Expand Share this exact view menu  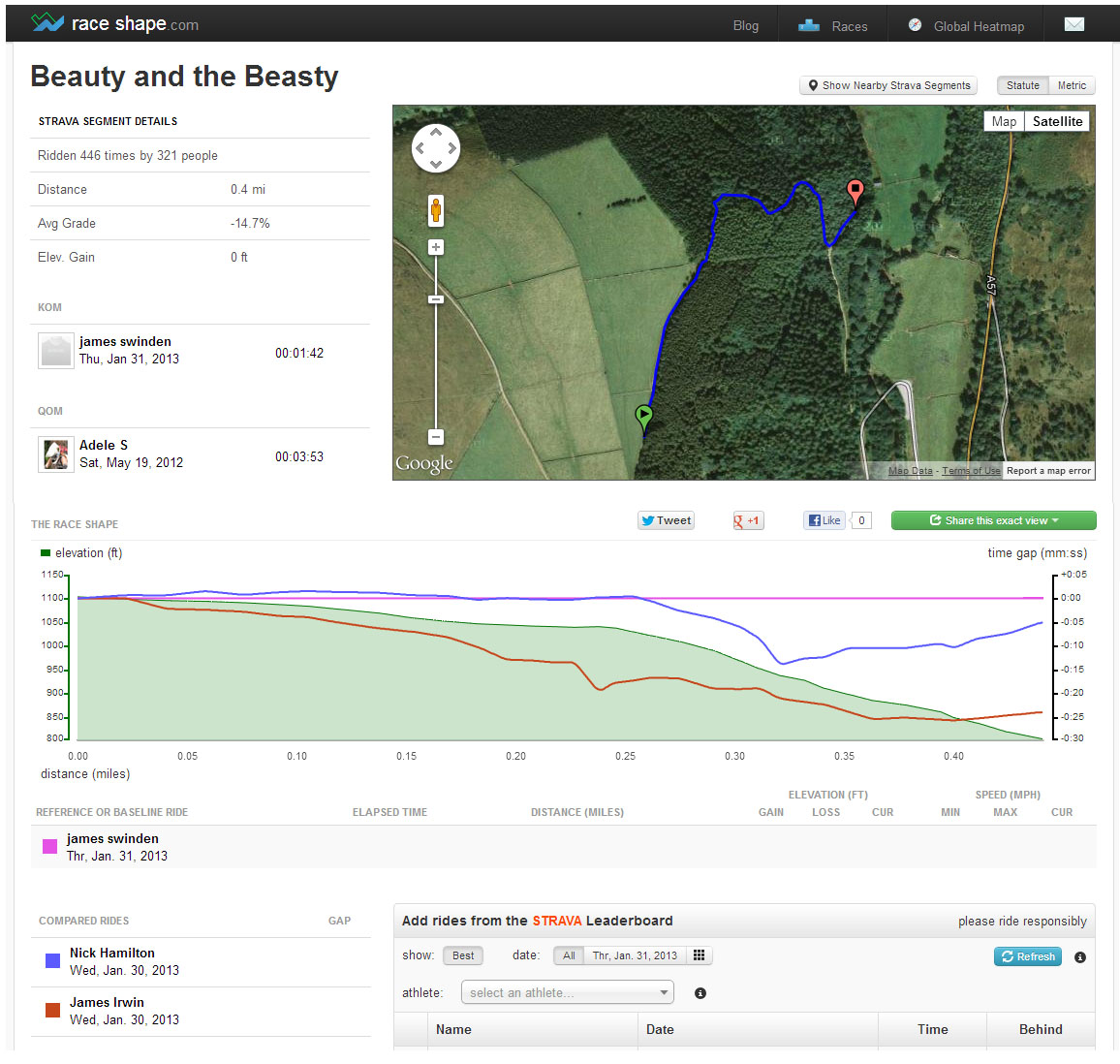click(x=993, y=520)
